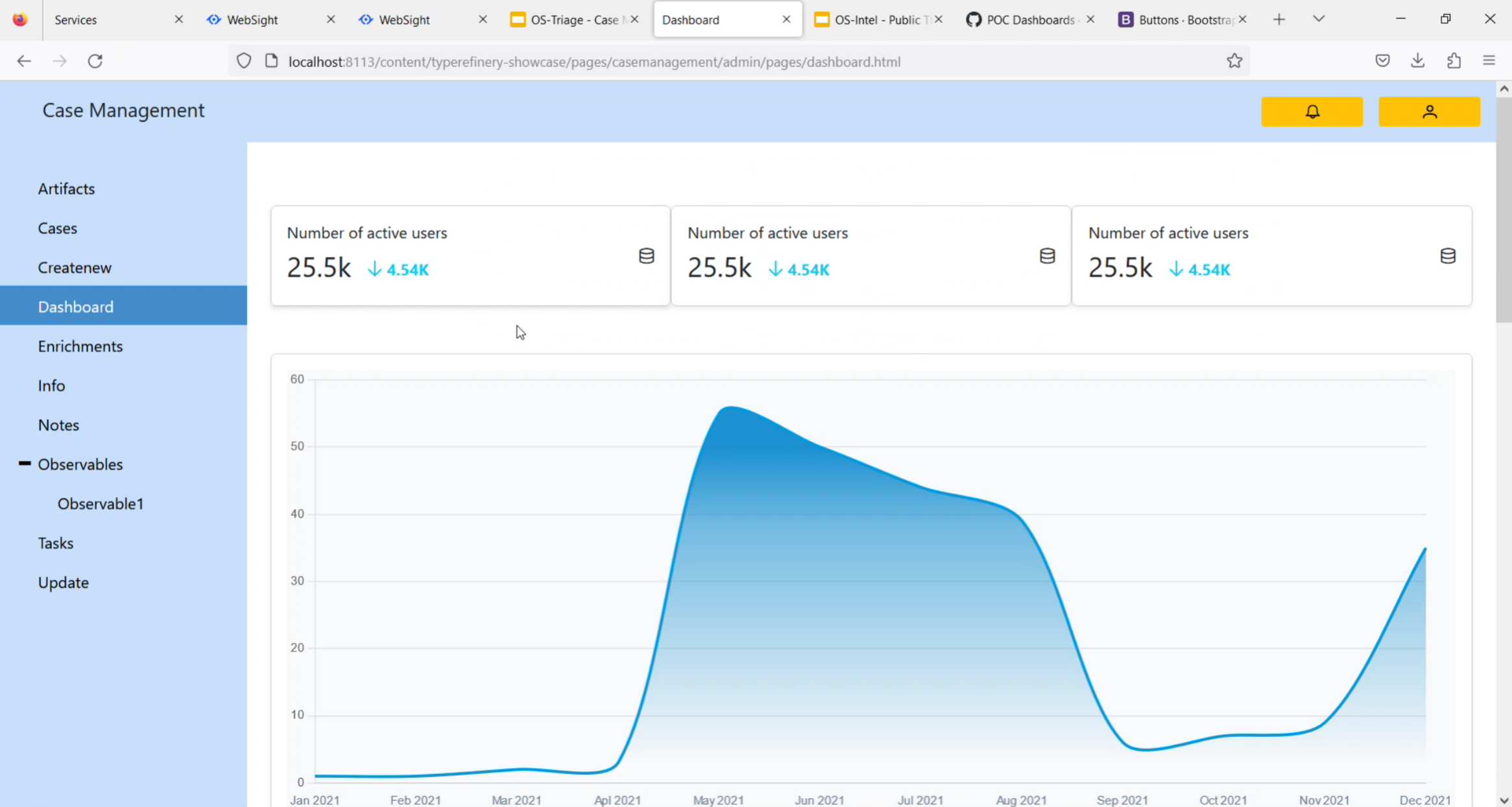Bookmark this page with star icon
The height and width of the screenshot is (807, 1512).
pos(1234,61)
